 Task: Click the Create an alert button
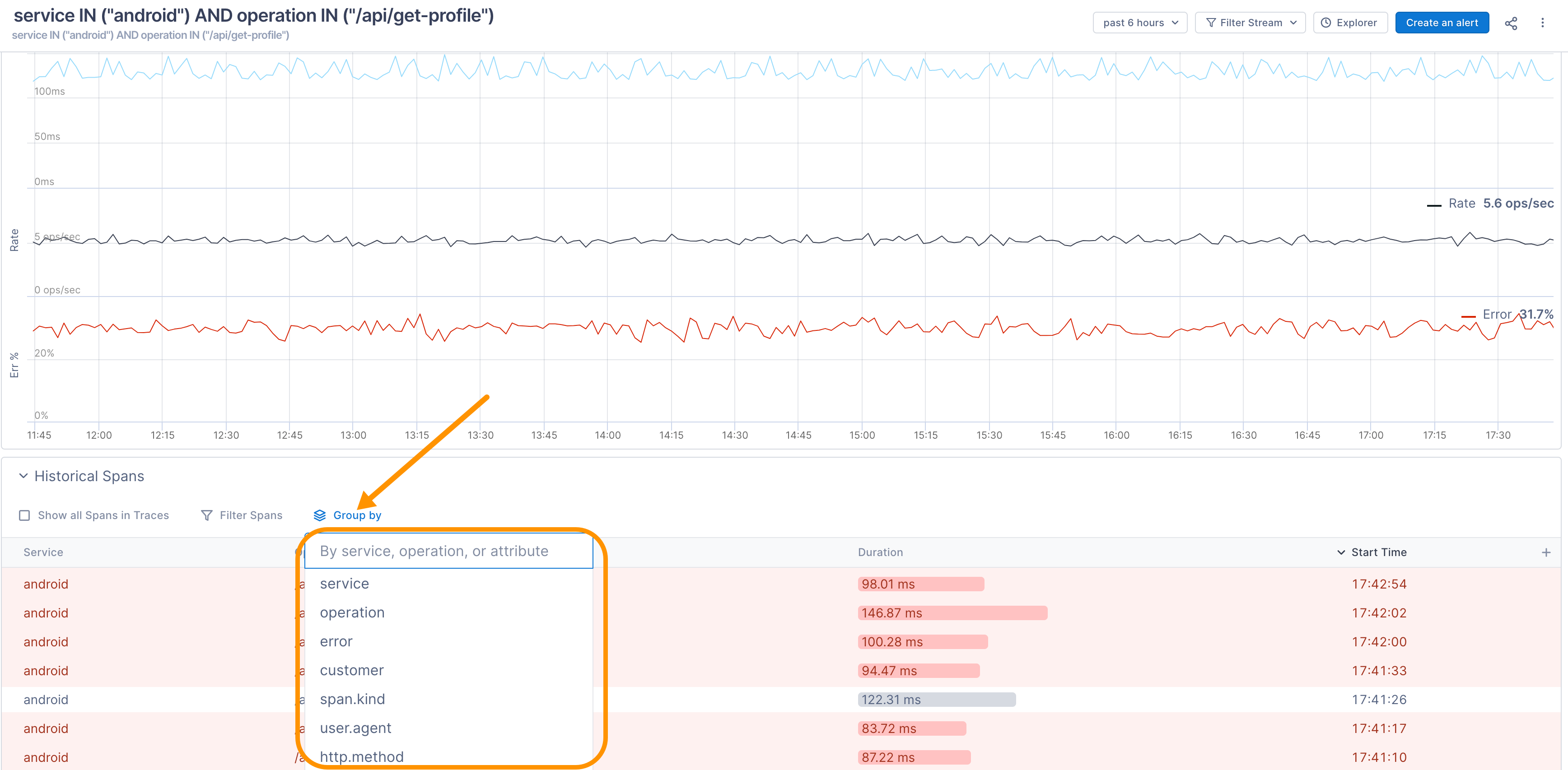[x=1442, y=23]
